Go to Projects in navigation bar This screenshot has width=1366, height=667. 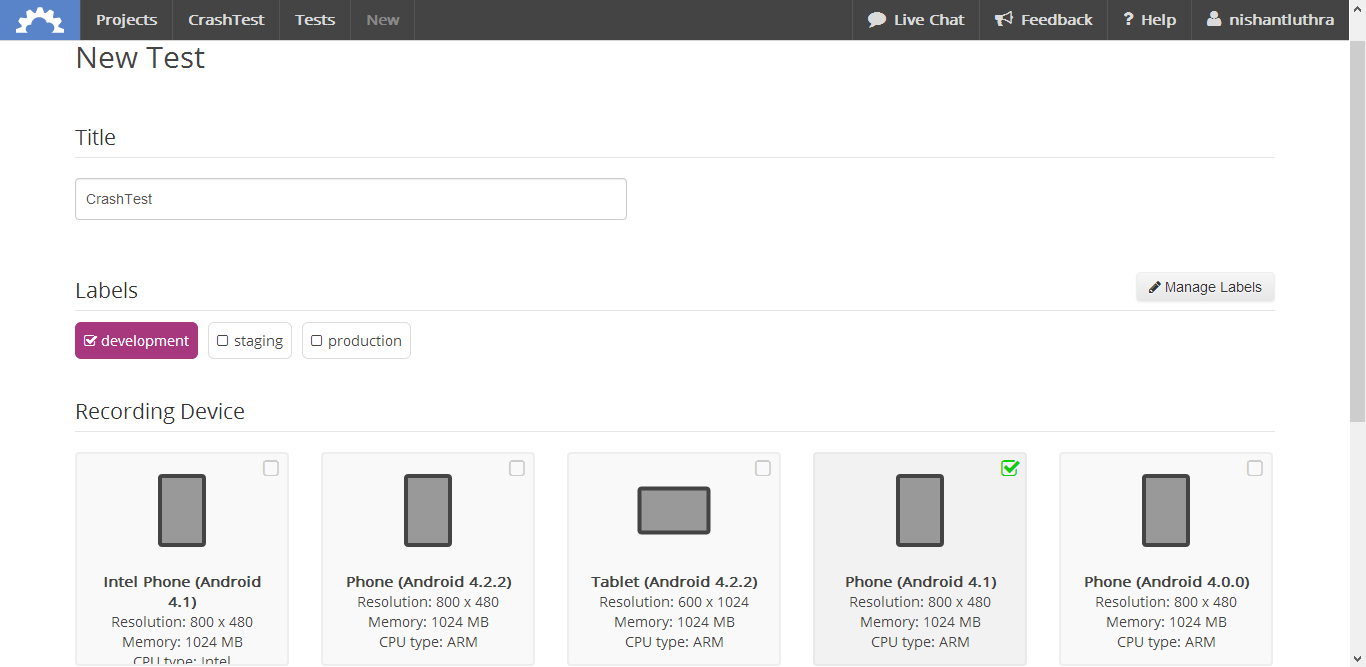point(126,20)
